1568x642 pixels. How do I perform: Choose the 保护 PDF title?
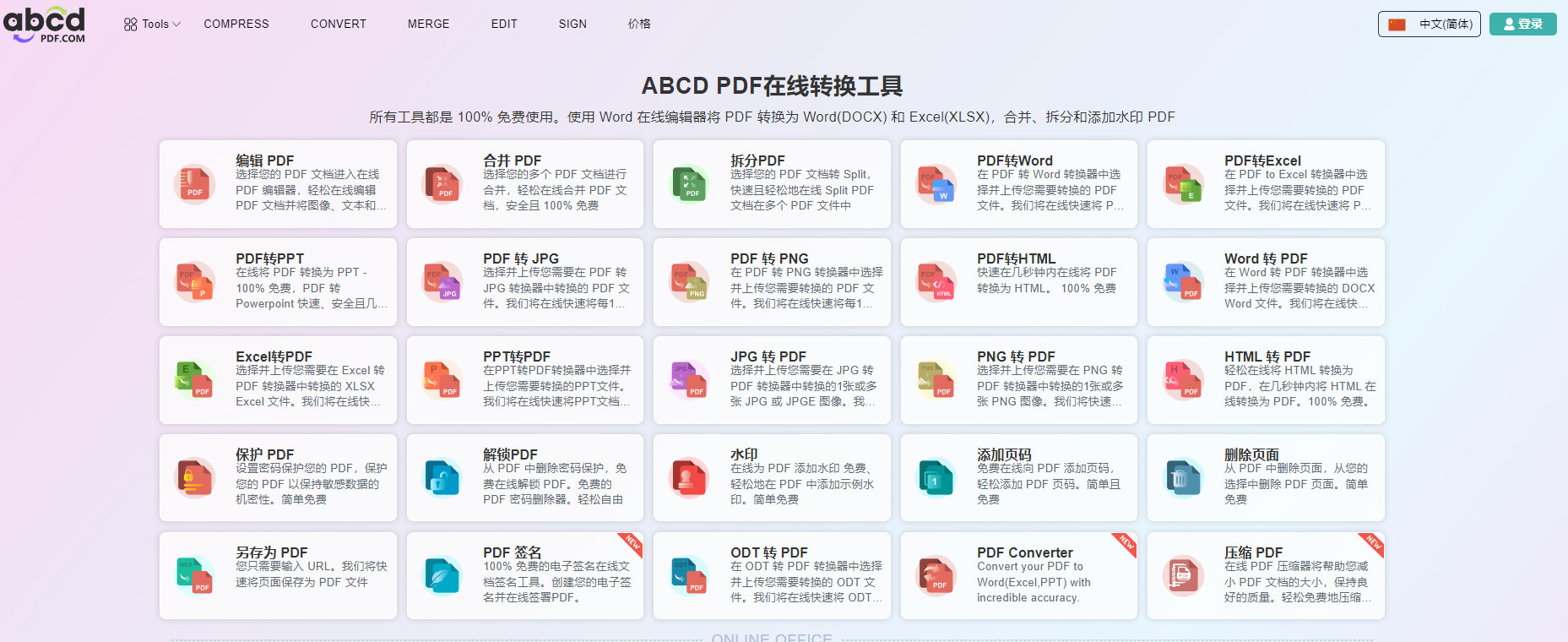coord(265,454)
